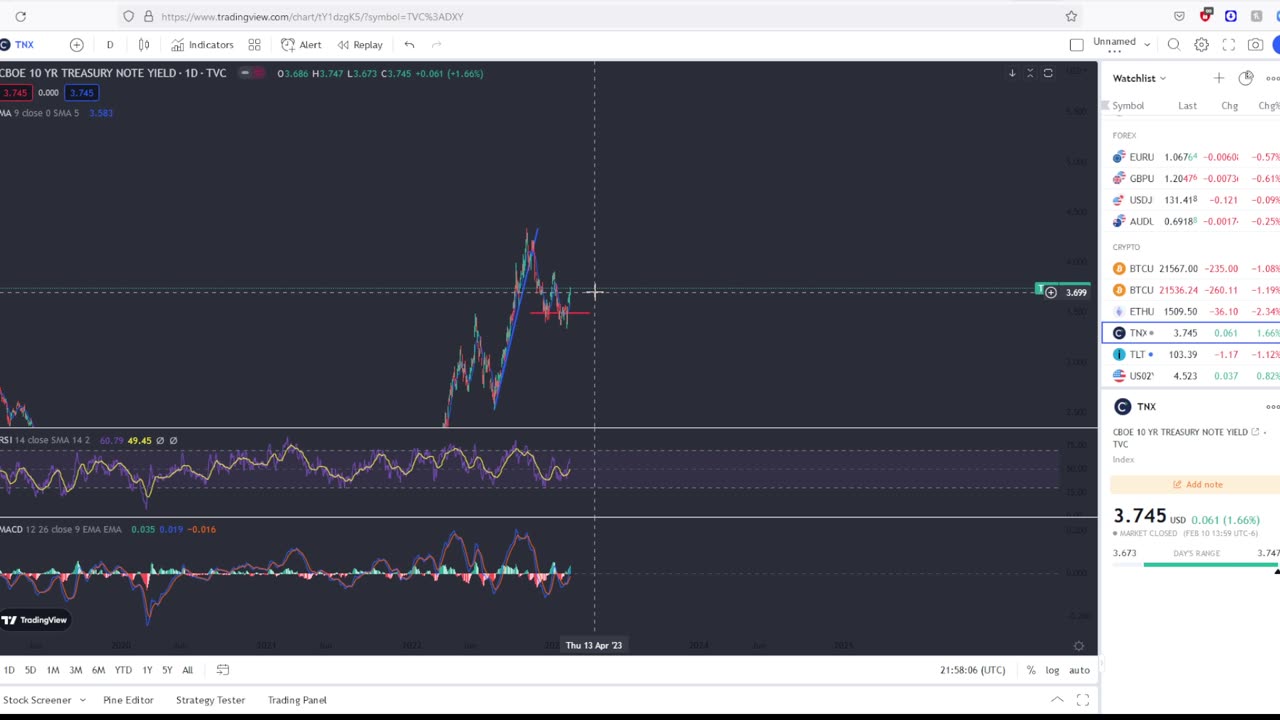Create an Alert

point(301,45)
